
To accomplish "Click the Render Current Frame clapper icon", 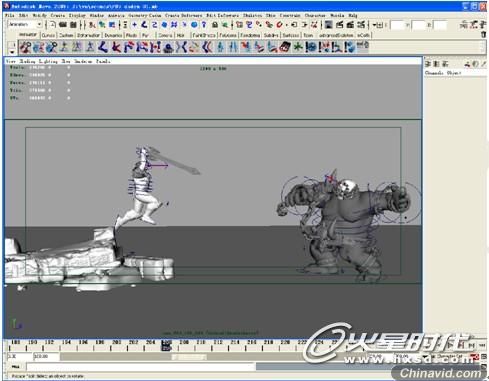I will pos(339,25).
